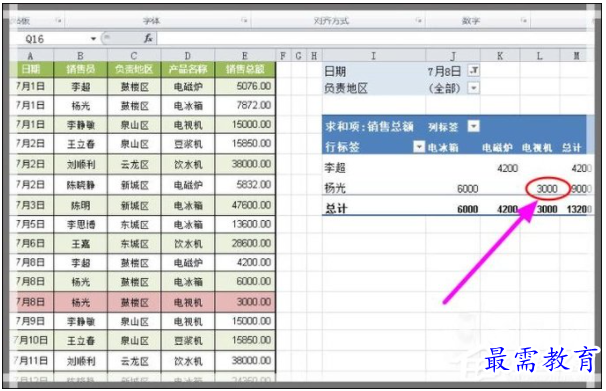Select column A header

(x=31, y=56)
